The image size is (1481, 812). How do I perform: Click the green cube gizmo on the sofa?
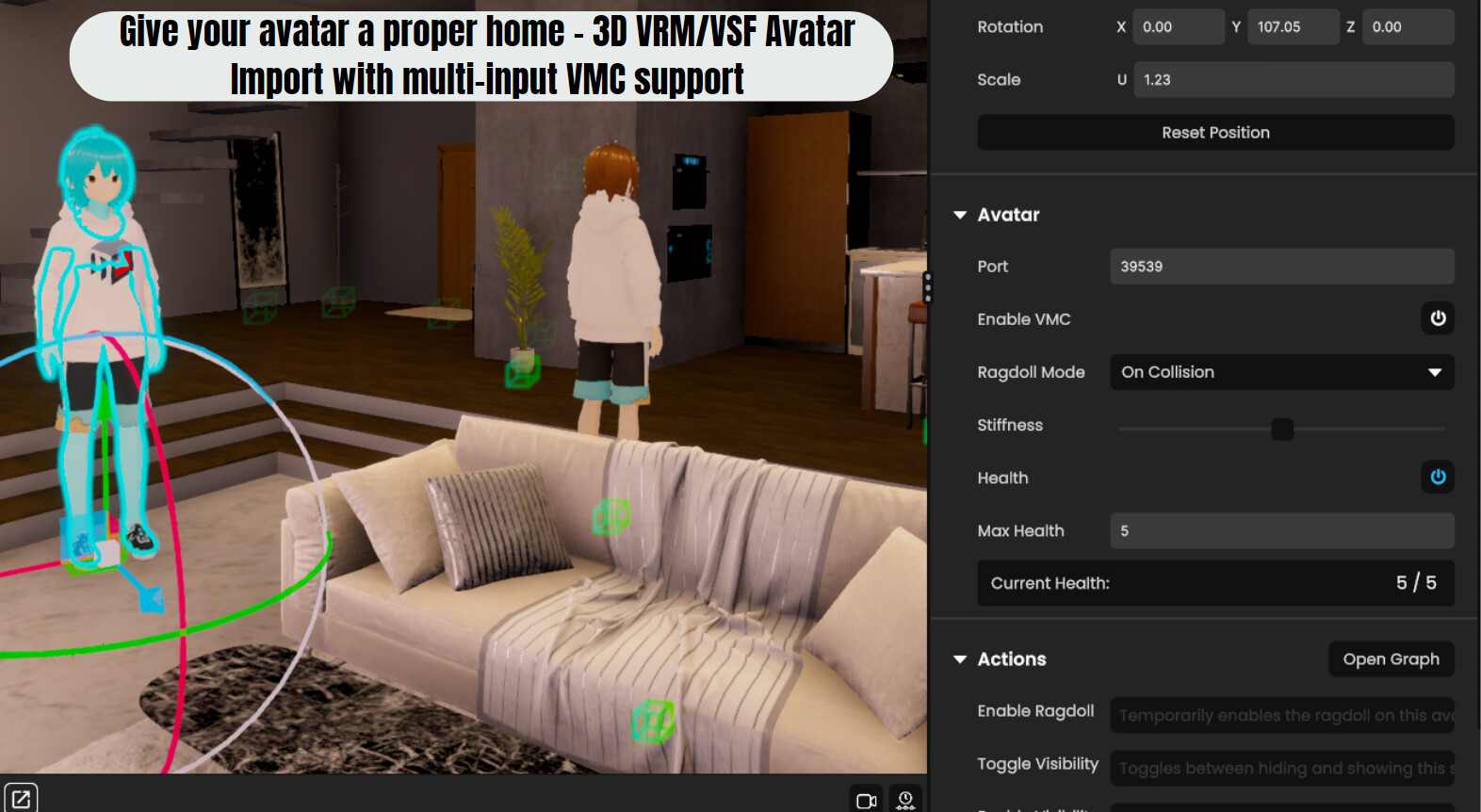pos(610,516)
